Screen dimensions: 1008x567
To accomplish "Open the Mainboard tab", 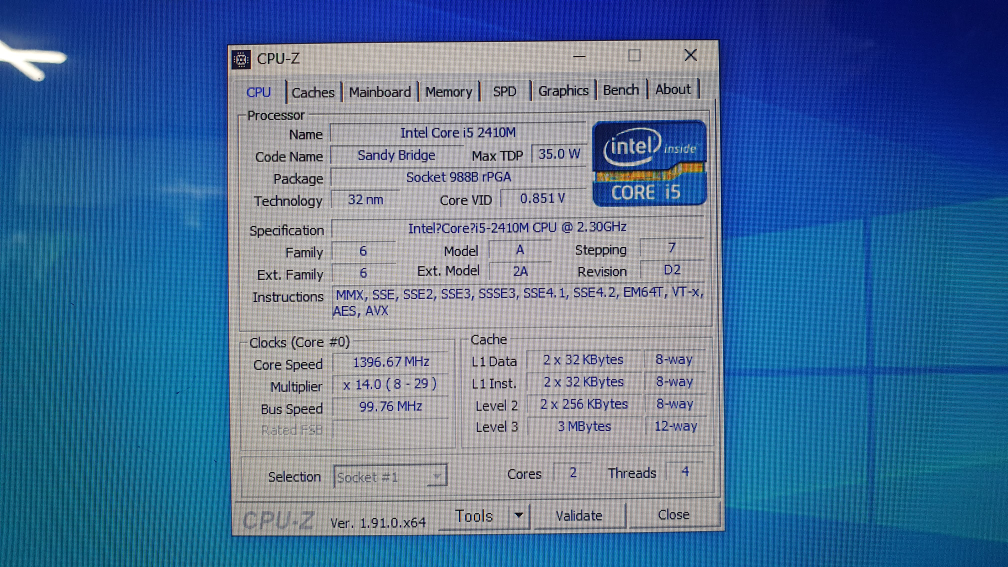I will point(380,92).
